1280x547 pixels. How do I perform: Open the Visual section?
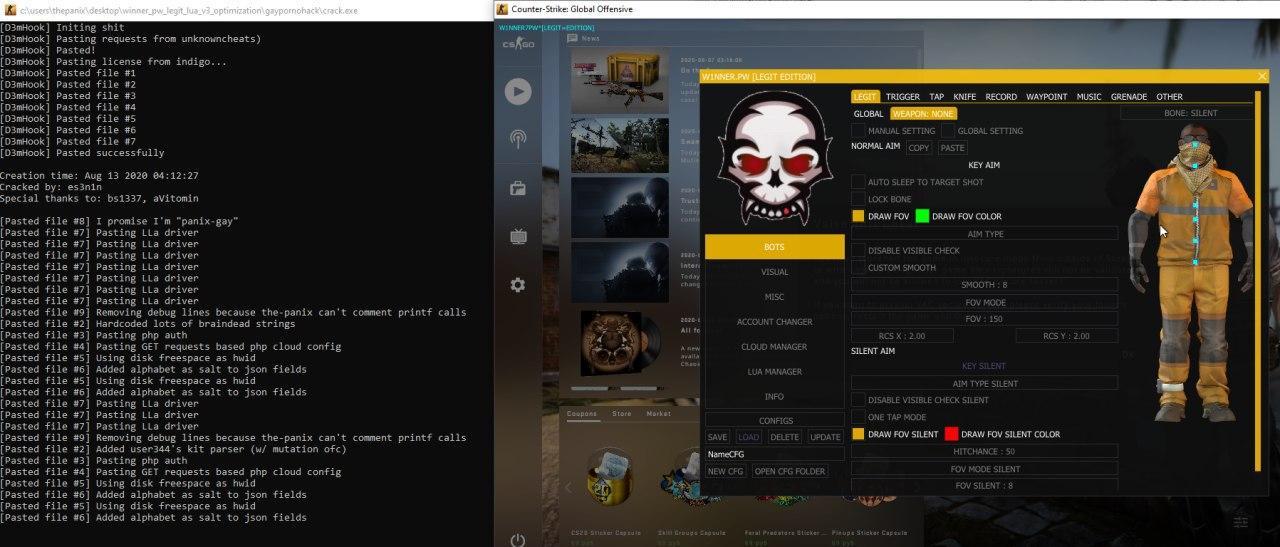[x=775, y=272]
